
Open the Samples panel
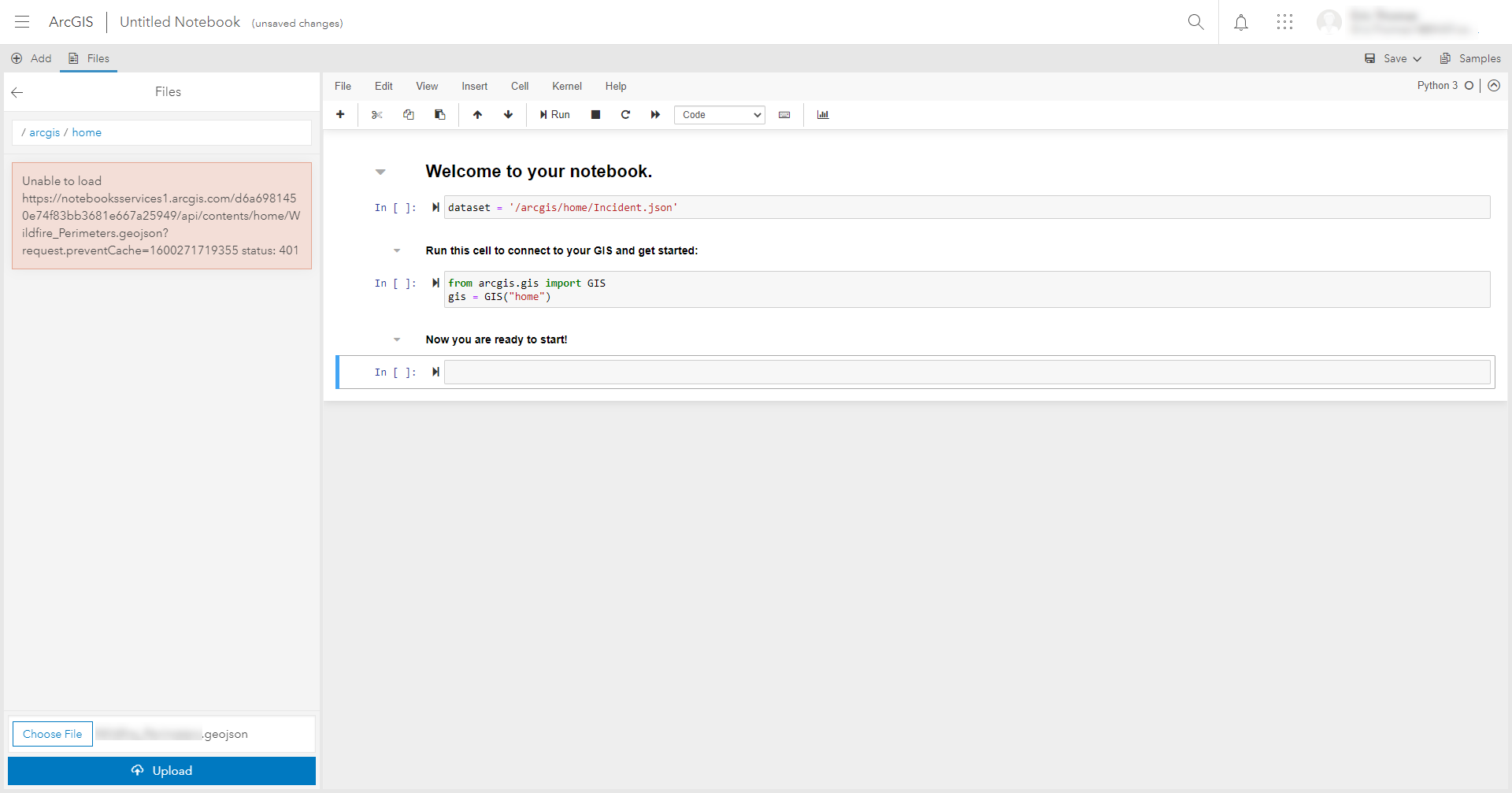pyautogui.click(x=1470, y=58)
